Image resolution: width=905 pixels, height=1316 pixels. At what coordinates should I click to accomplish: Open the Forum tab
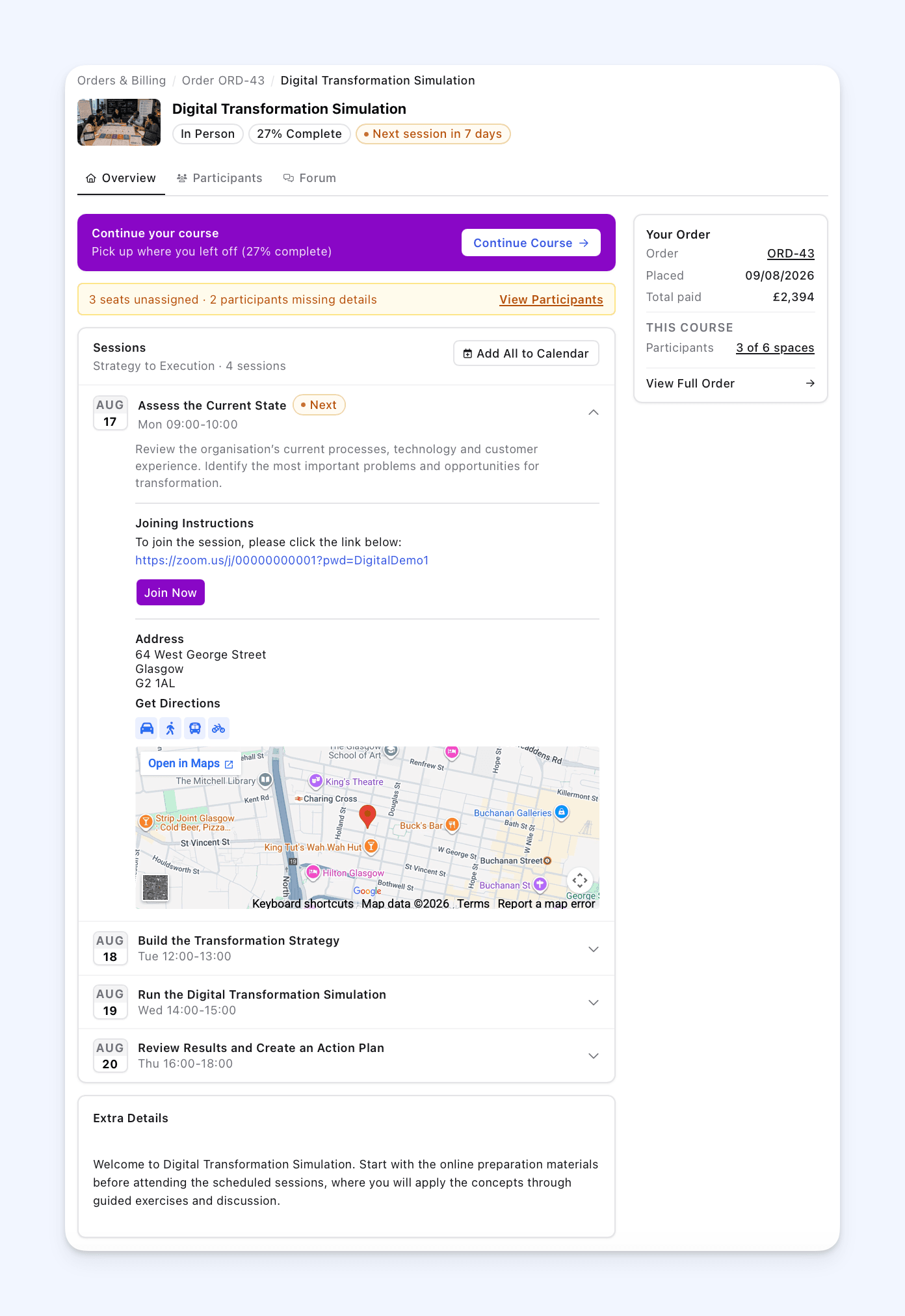click(x=309, y=178)
